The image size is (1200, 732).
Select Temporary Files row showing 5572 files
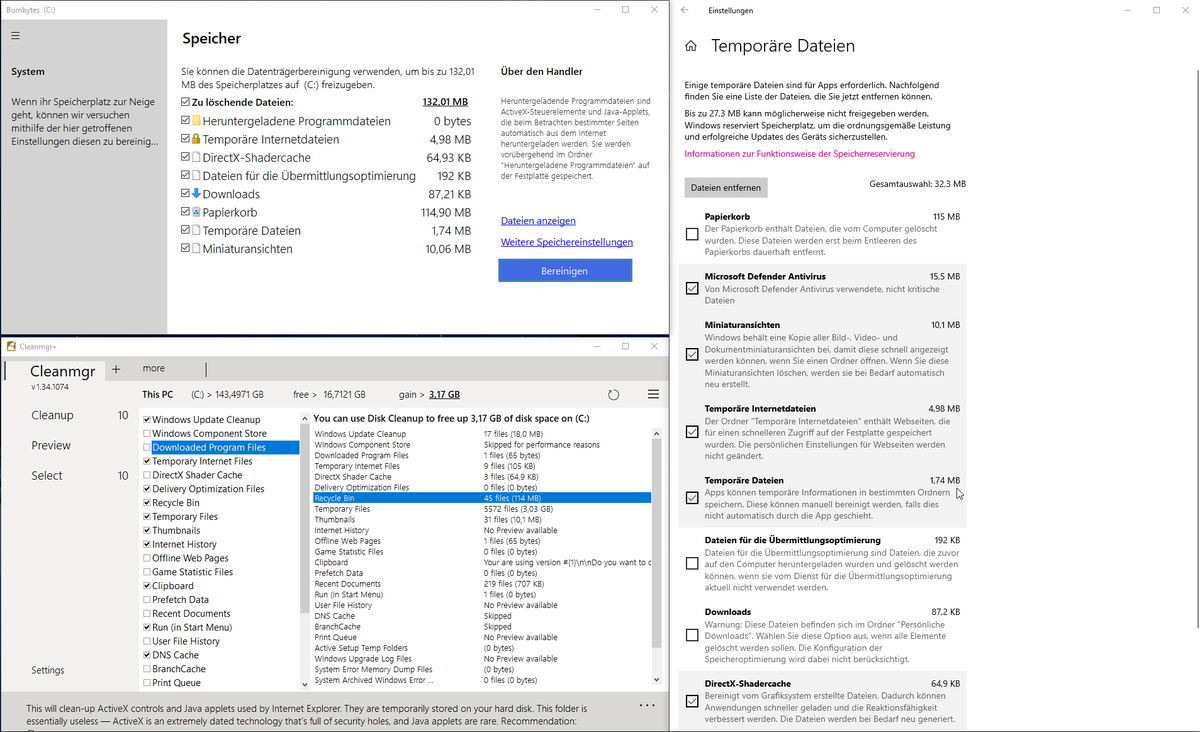(x=481, y=509)
